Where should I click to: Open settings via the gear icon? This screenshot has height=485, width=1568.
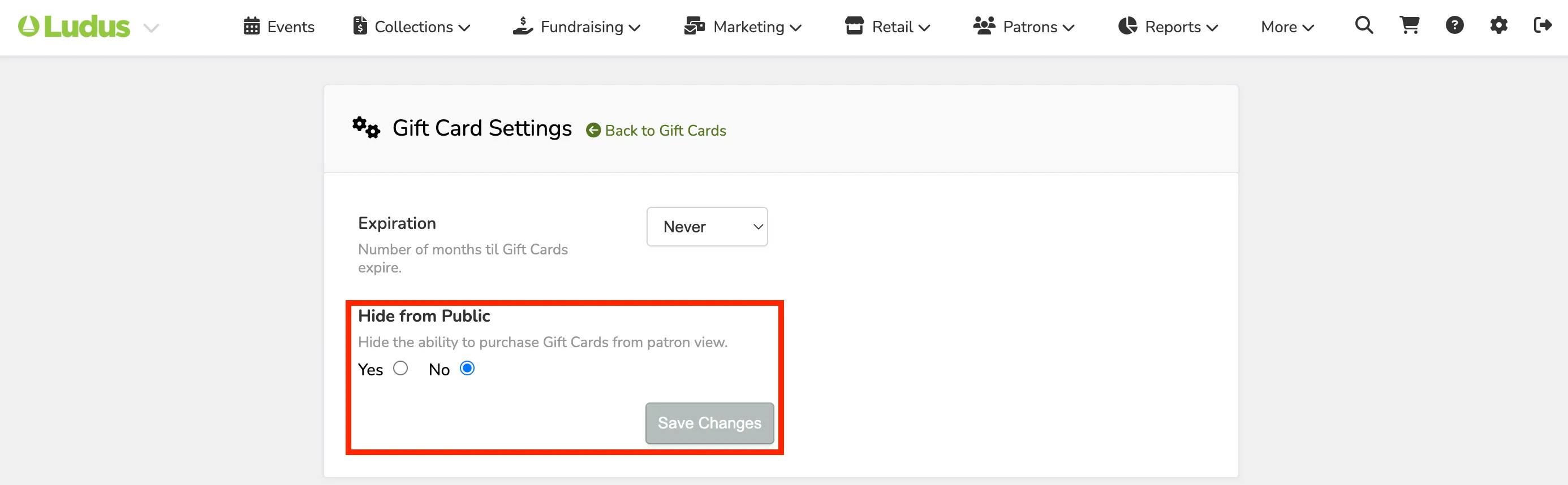pos(1498,25)
